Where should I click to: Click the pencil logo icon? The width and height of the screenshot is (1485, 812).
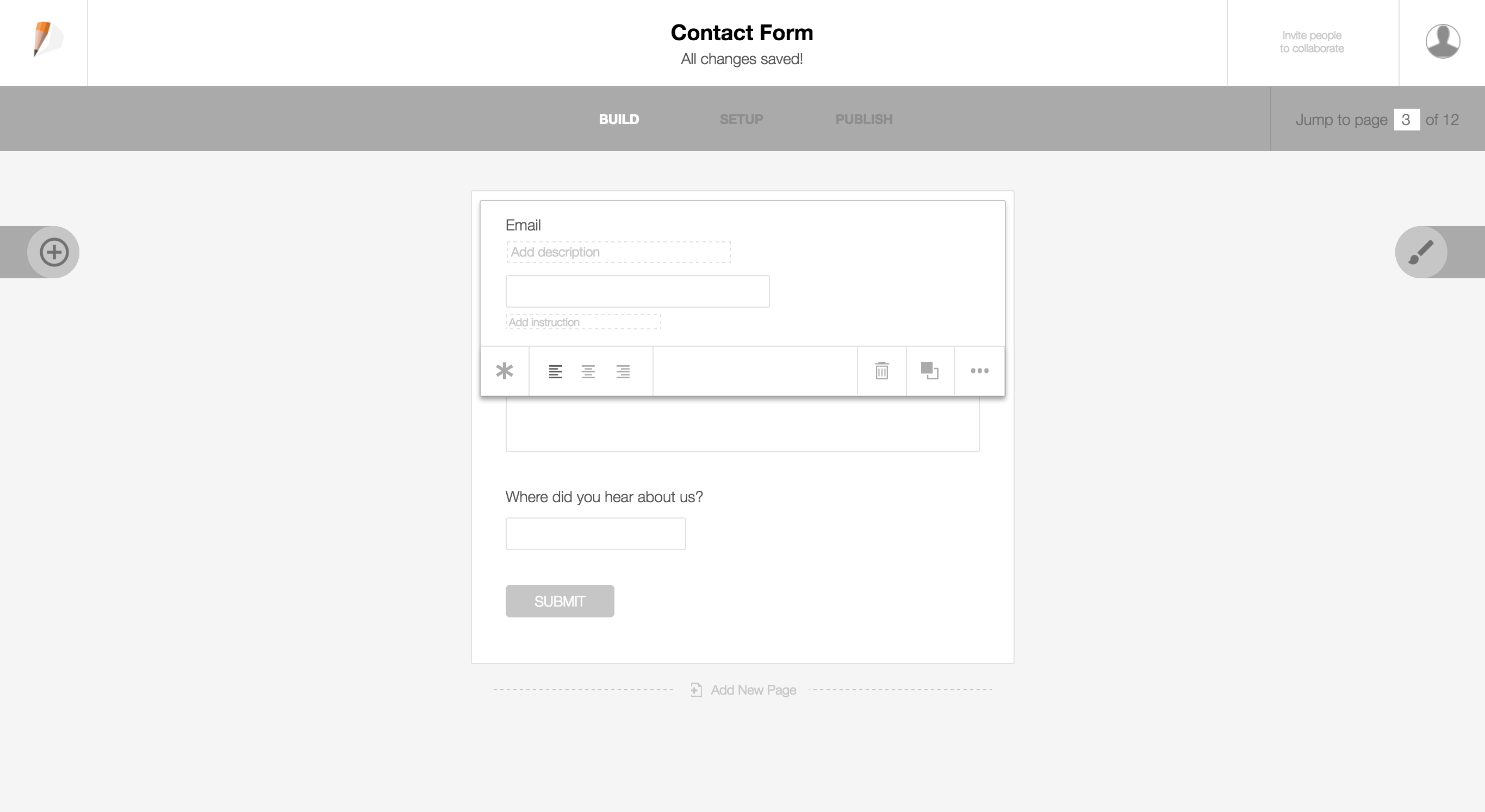[x=46, y=39]
